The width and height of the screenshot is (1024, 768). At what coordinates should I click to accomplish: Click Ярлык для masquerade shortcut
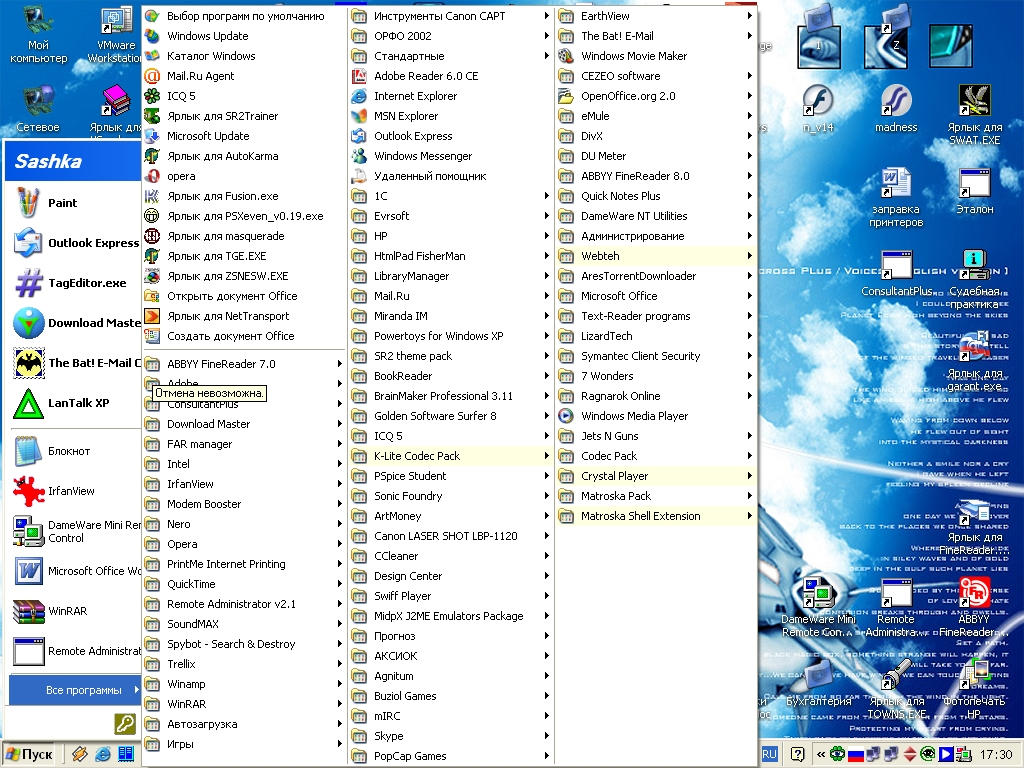243,236
